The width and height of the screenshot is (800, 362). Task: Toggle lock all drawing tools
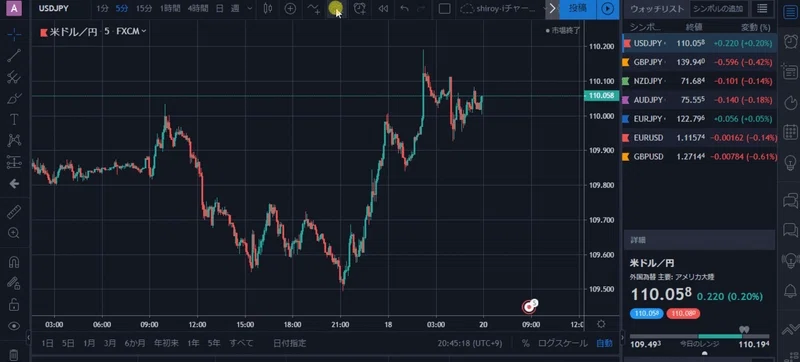(x=14, y=305)
